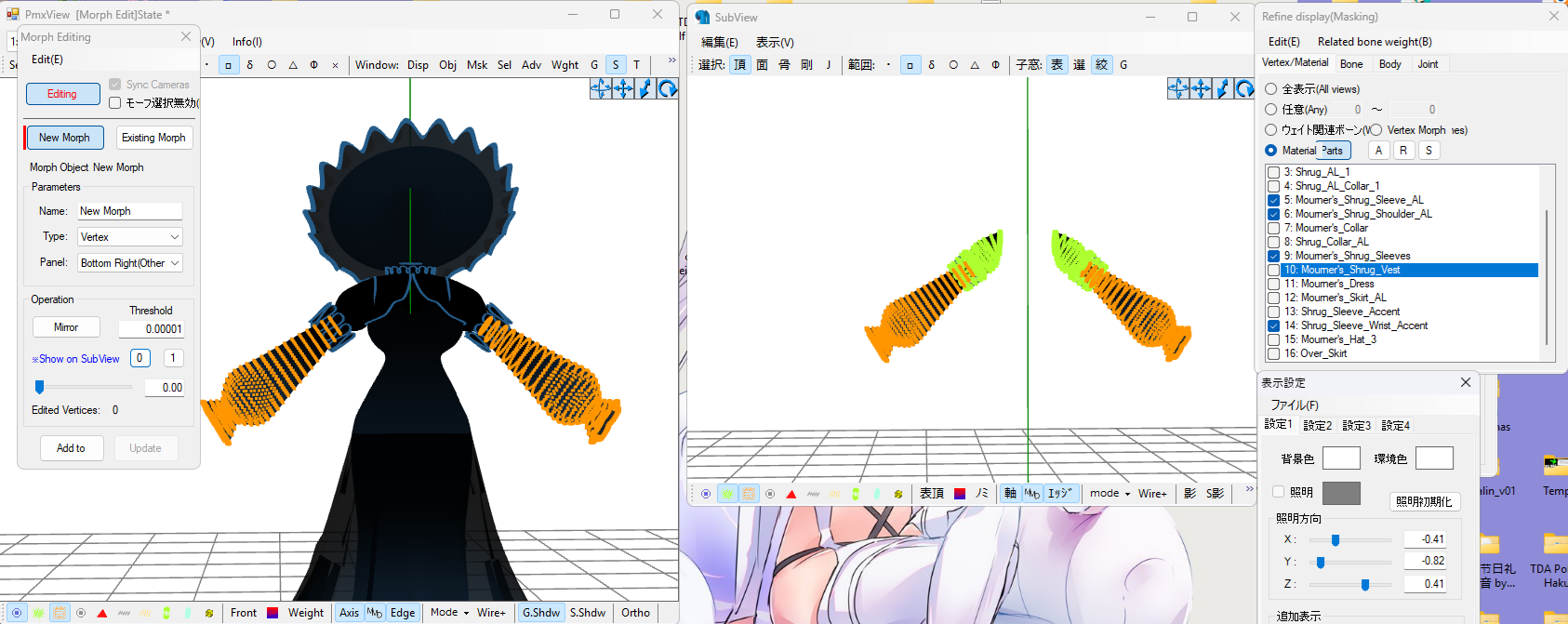Screen dimensions: 1568x624
Task: Click the rotate view icon in PmxView
Action: 668,88
